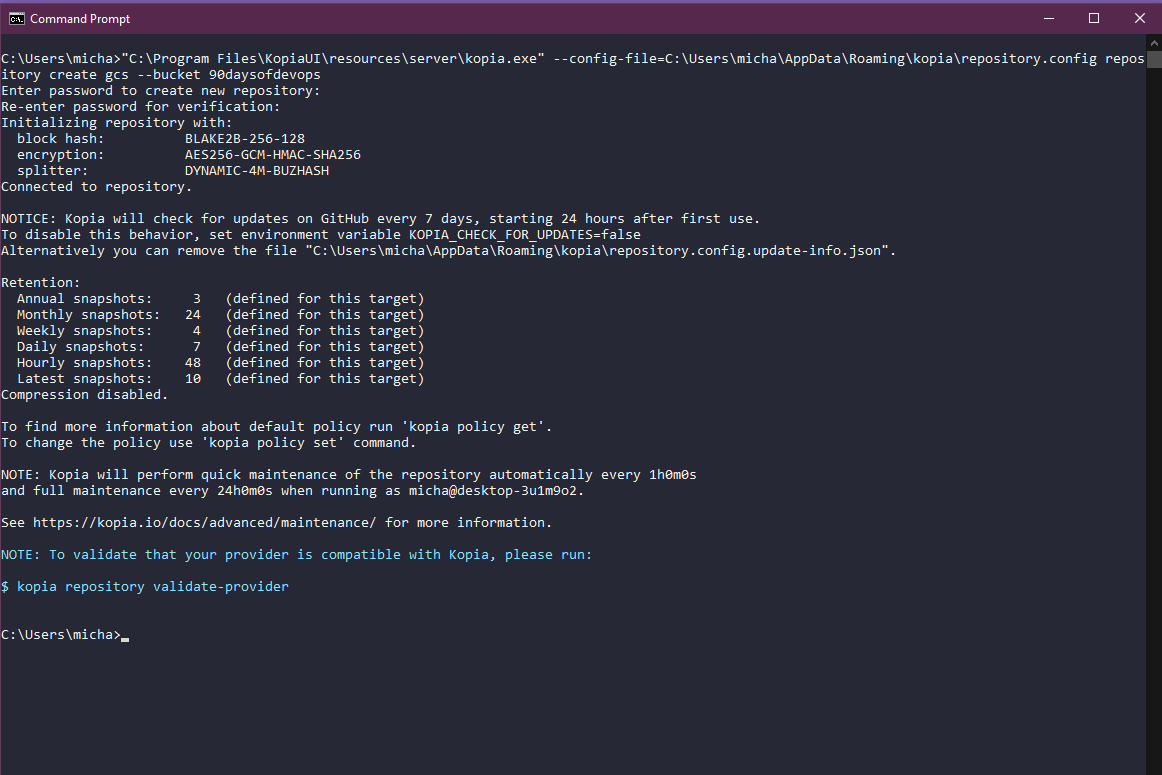Click the blinking cursor at the final prompt
This screenshot has width=1162, height=775.
pyautogui.click(x=125, y=636)
